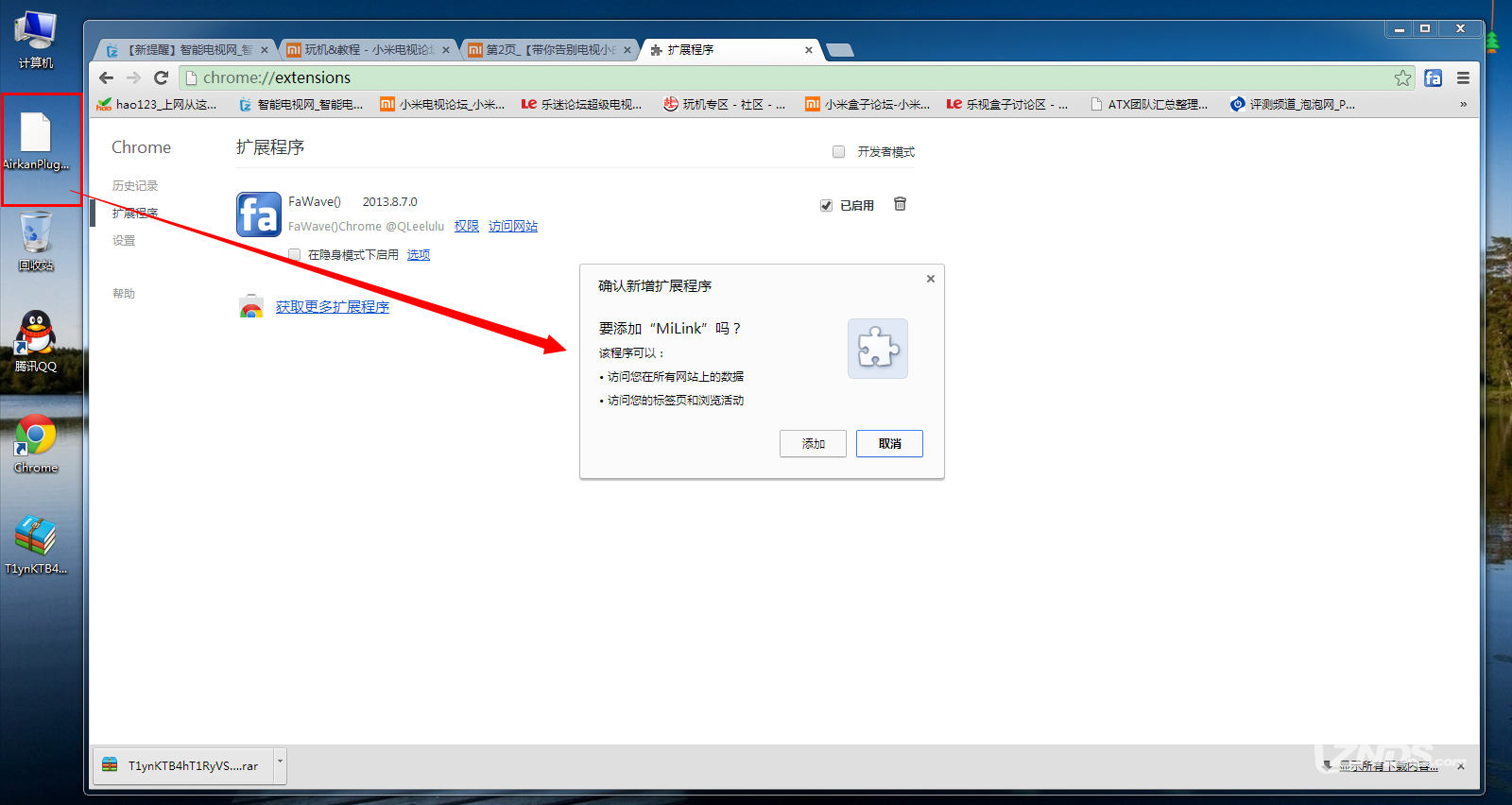Expand the downloaded rar file options arrow
Image resolution: width=1512 pixels, height=805 pixels.
coord(280,764)
